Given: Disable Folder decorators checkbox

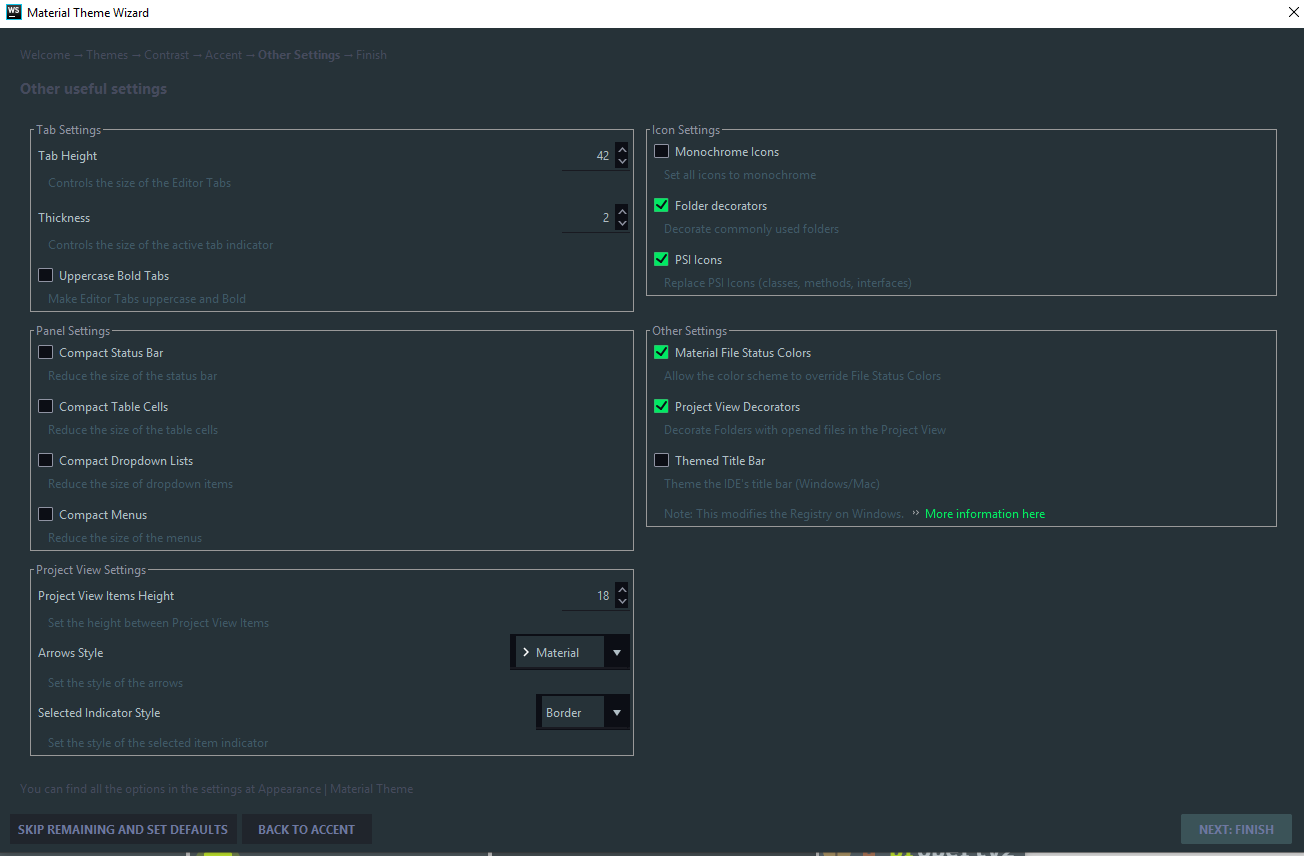Looking at the screenshot, I should coord(662,205).
